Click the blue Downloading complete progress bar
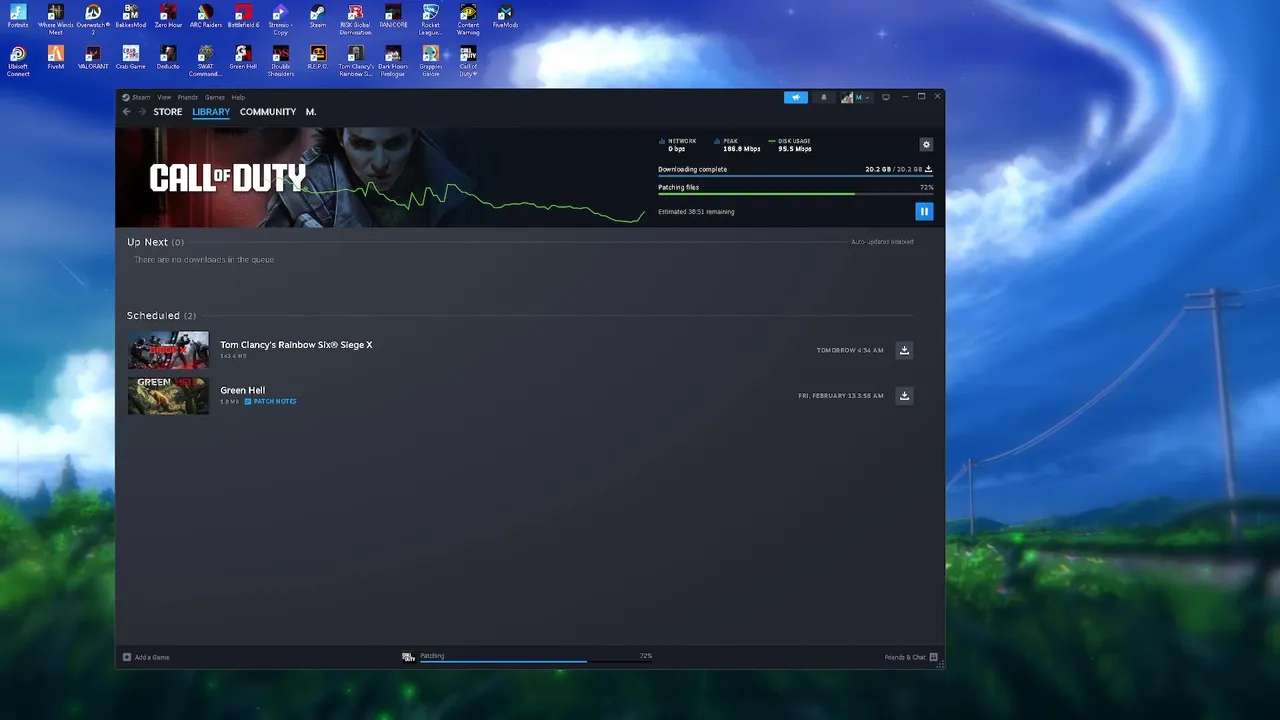 point(796,176)
